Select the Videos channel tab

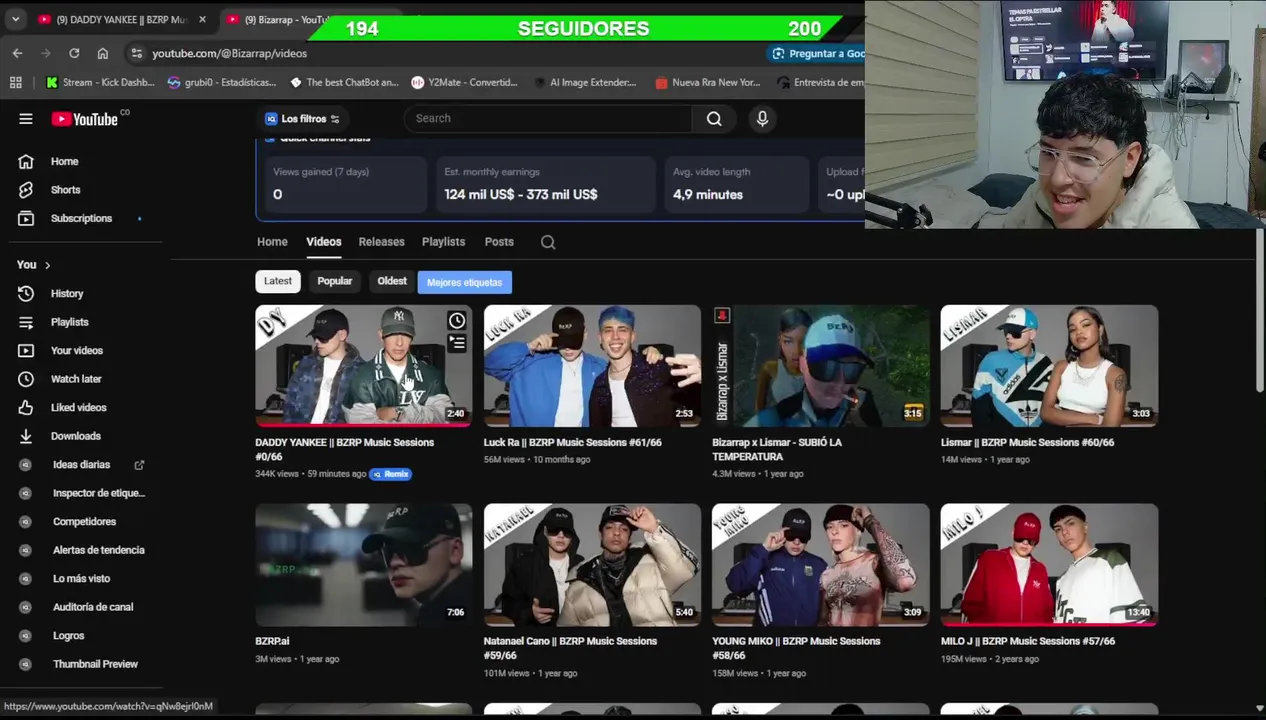click(323, 242)
